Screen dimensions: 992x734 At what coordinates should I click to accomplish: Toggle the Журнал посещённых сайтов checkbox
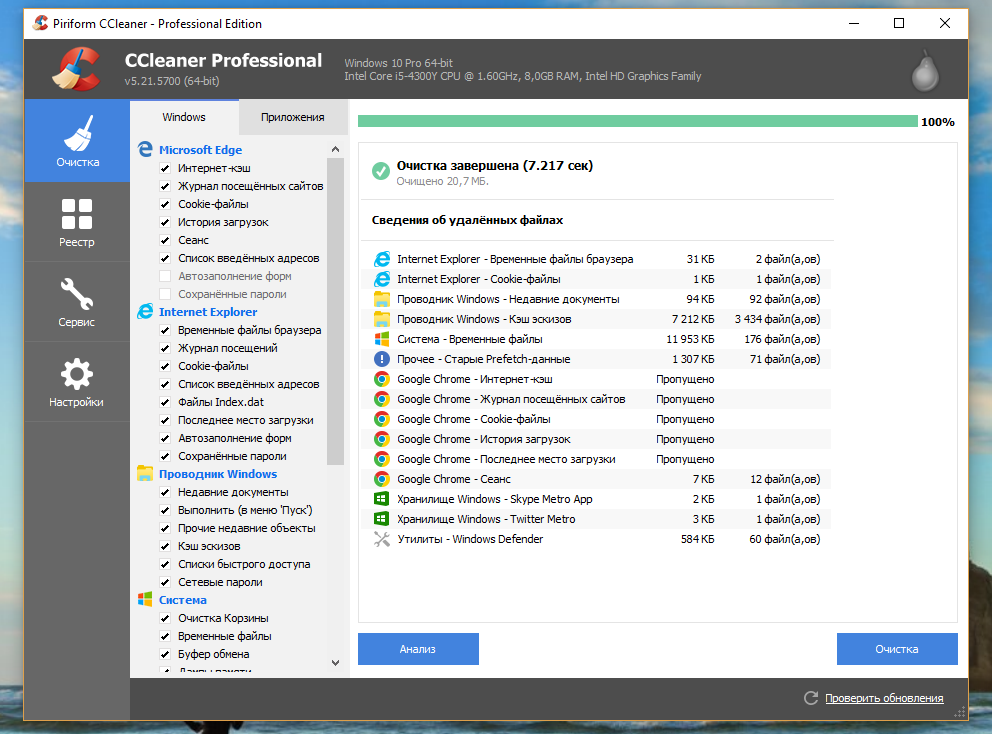point(165,186)
